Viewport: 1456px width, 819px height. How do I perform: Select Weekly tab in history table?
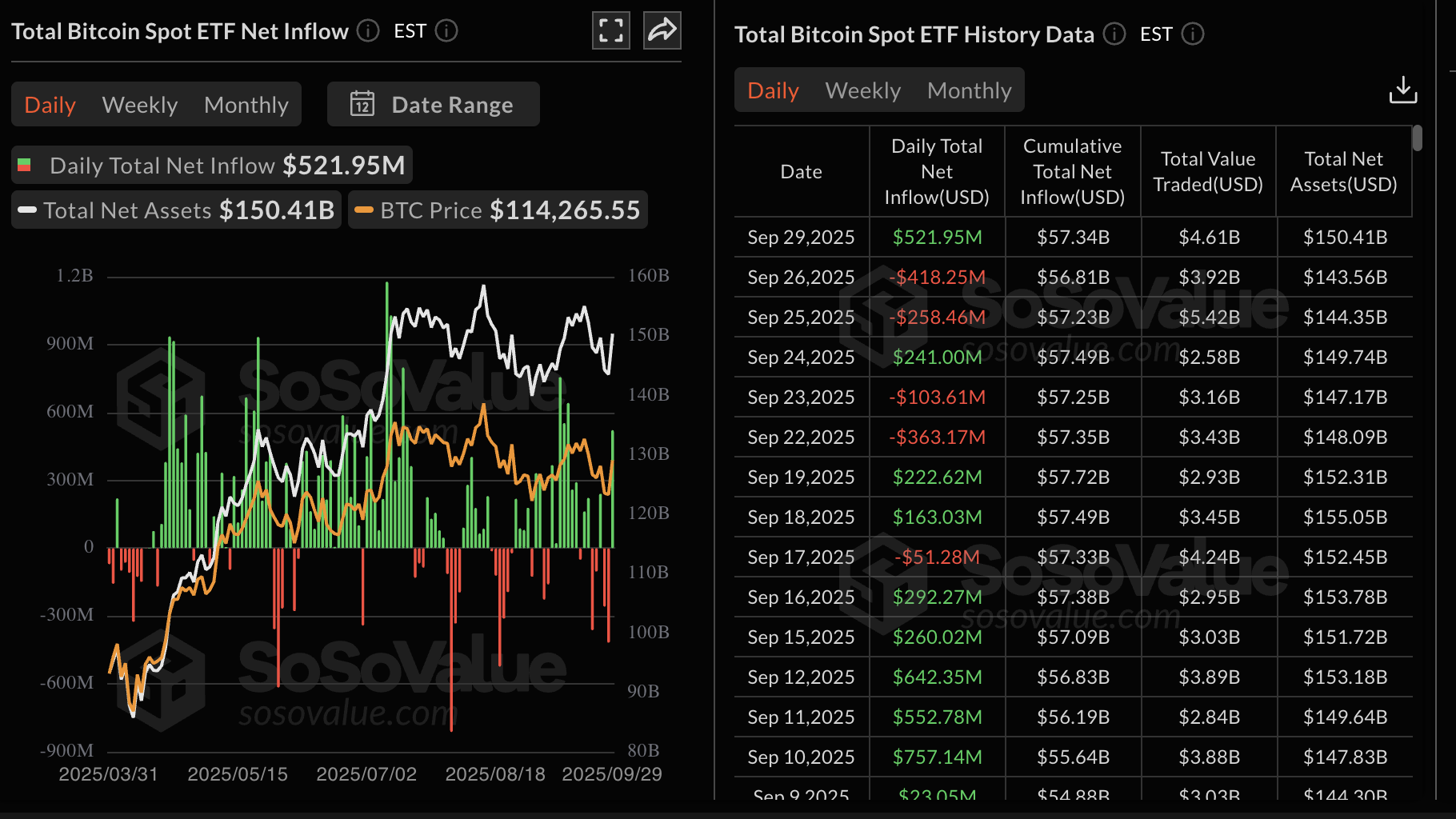coord(862,90)
